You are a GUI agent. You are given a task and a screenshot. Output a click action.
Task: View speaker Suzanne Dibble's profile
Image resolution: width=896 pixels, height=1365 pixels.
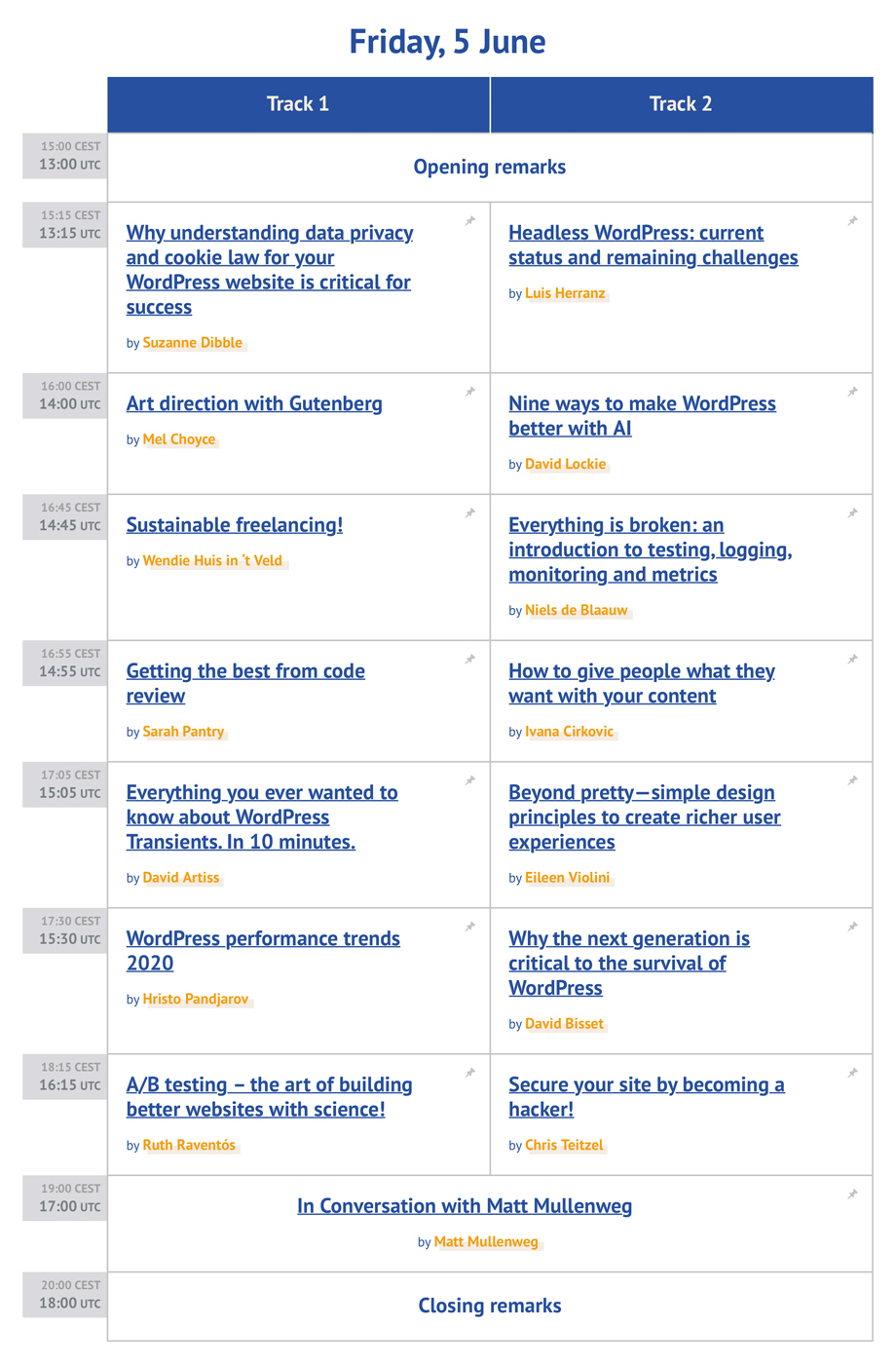point(192,343)
